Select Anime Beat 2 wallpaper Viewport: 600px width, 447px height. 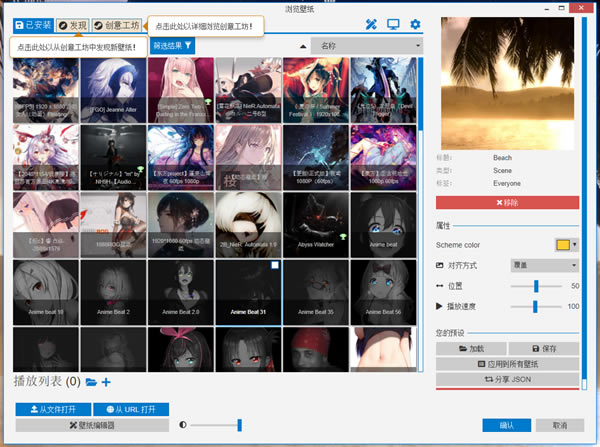pyautogui.click(x=113, y=292)
